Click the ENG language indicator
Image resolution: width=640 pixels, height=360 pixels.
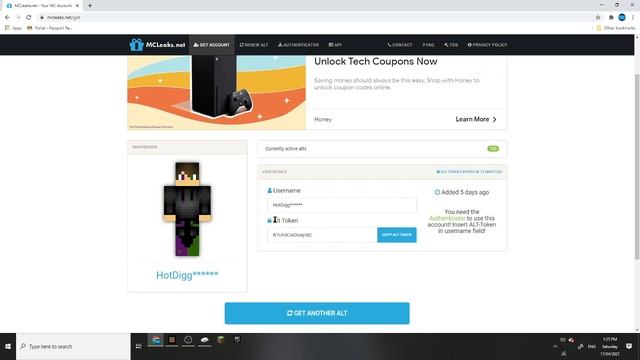coord(591,346)
